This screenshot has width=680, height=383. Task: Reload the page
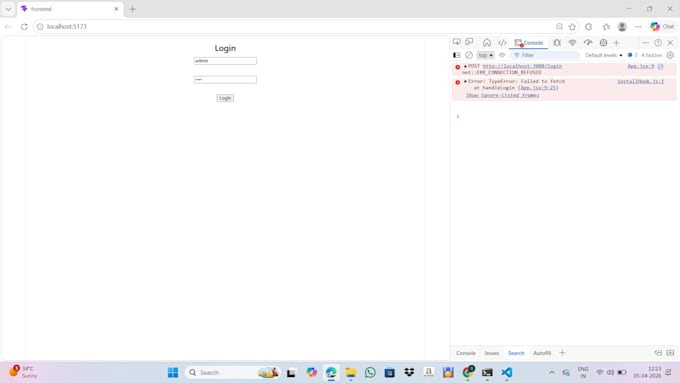(24, 26)
